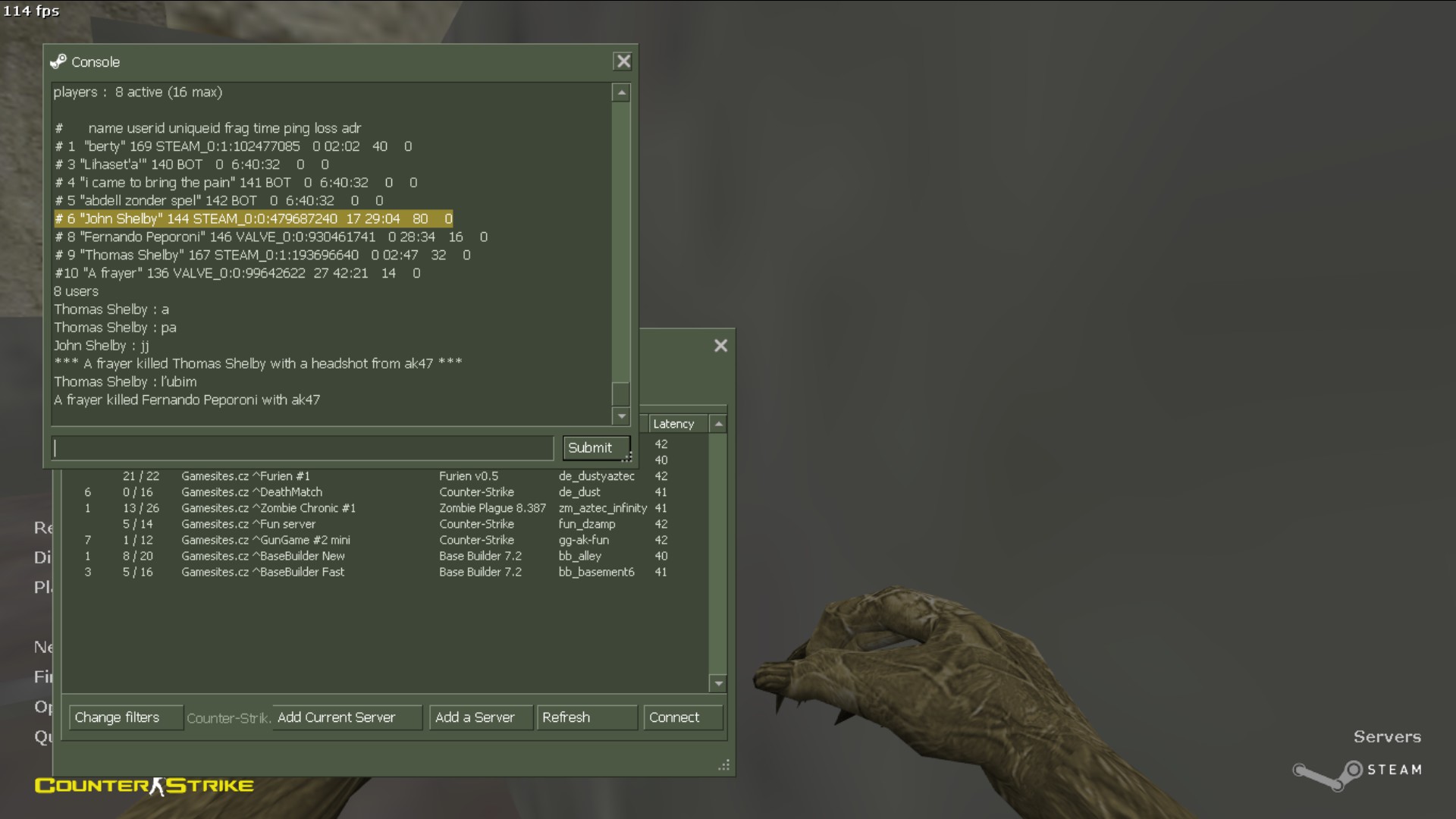
Task: Click "Thomas Shelby : l'ubim" chat line
Action: coord(125,381)
